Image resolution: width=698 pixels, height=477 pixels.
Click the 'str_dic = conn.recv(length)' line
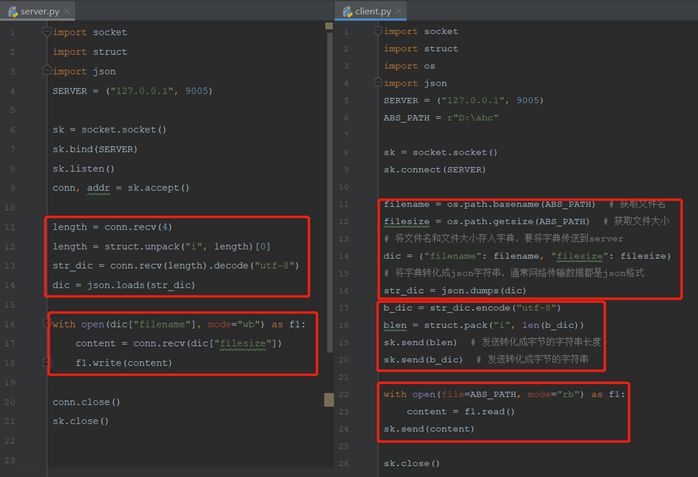point(176,266)
